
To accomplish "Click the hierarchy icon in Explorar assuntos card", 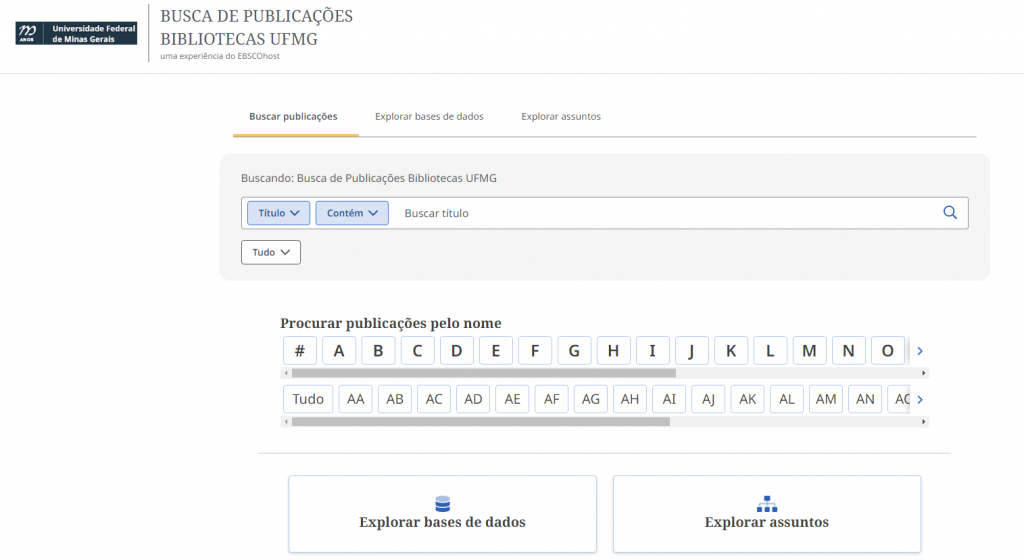I will 767,503.
